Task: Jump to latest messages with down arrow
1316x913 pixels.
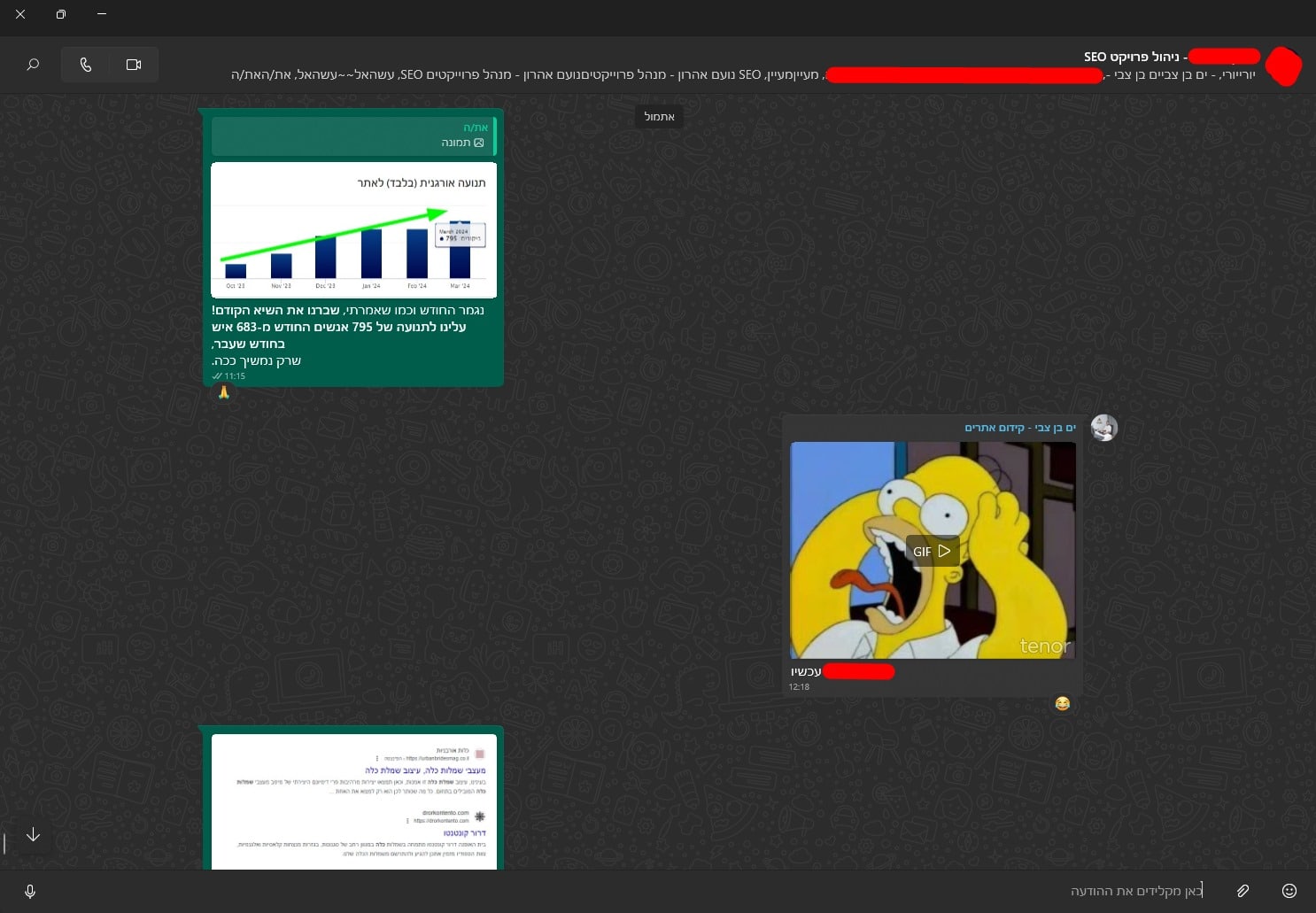Action: (33, 835)
